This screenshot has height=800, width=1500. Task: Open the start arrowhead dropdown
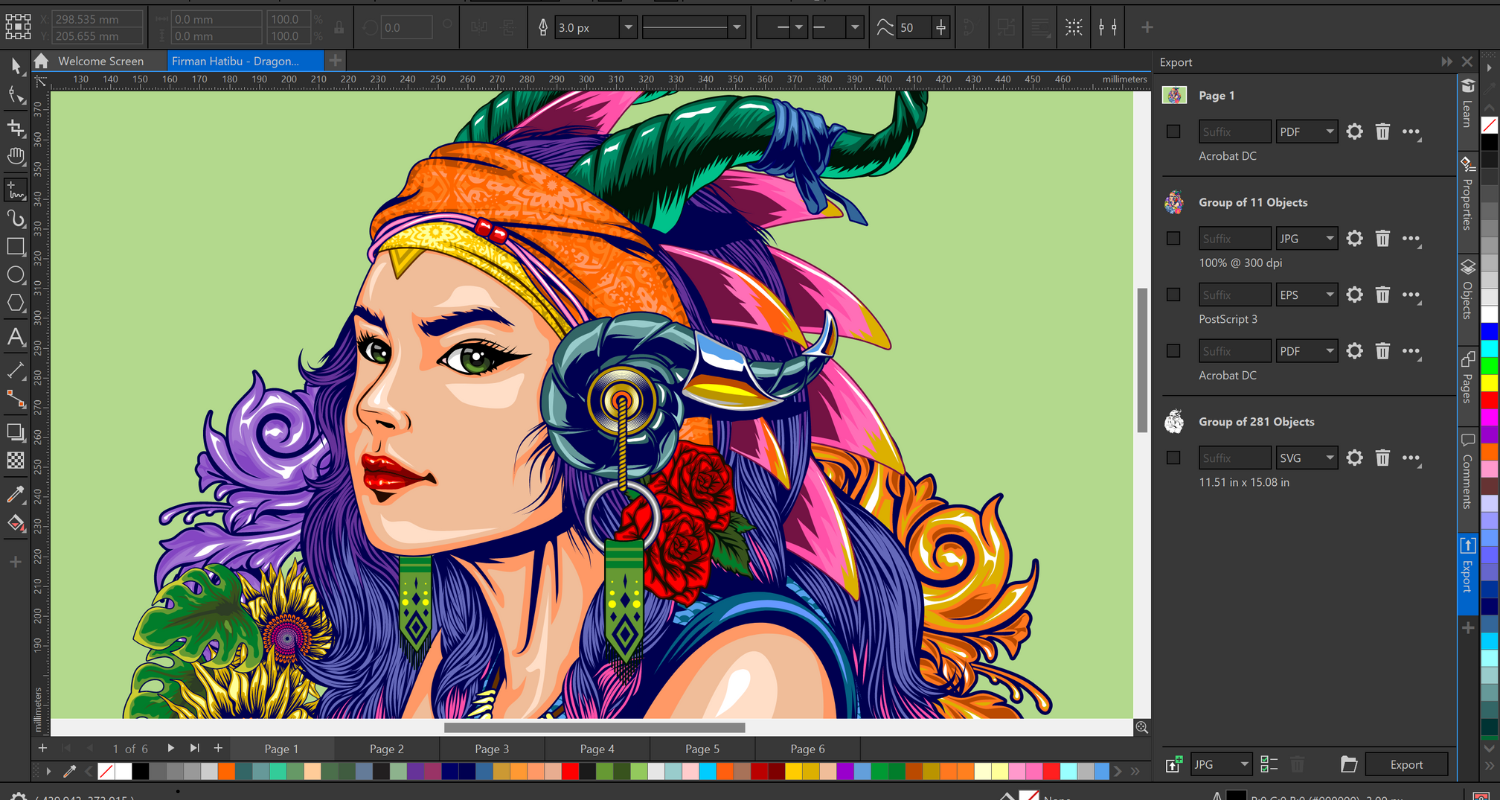(782, 28)
